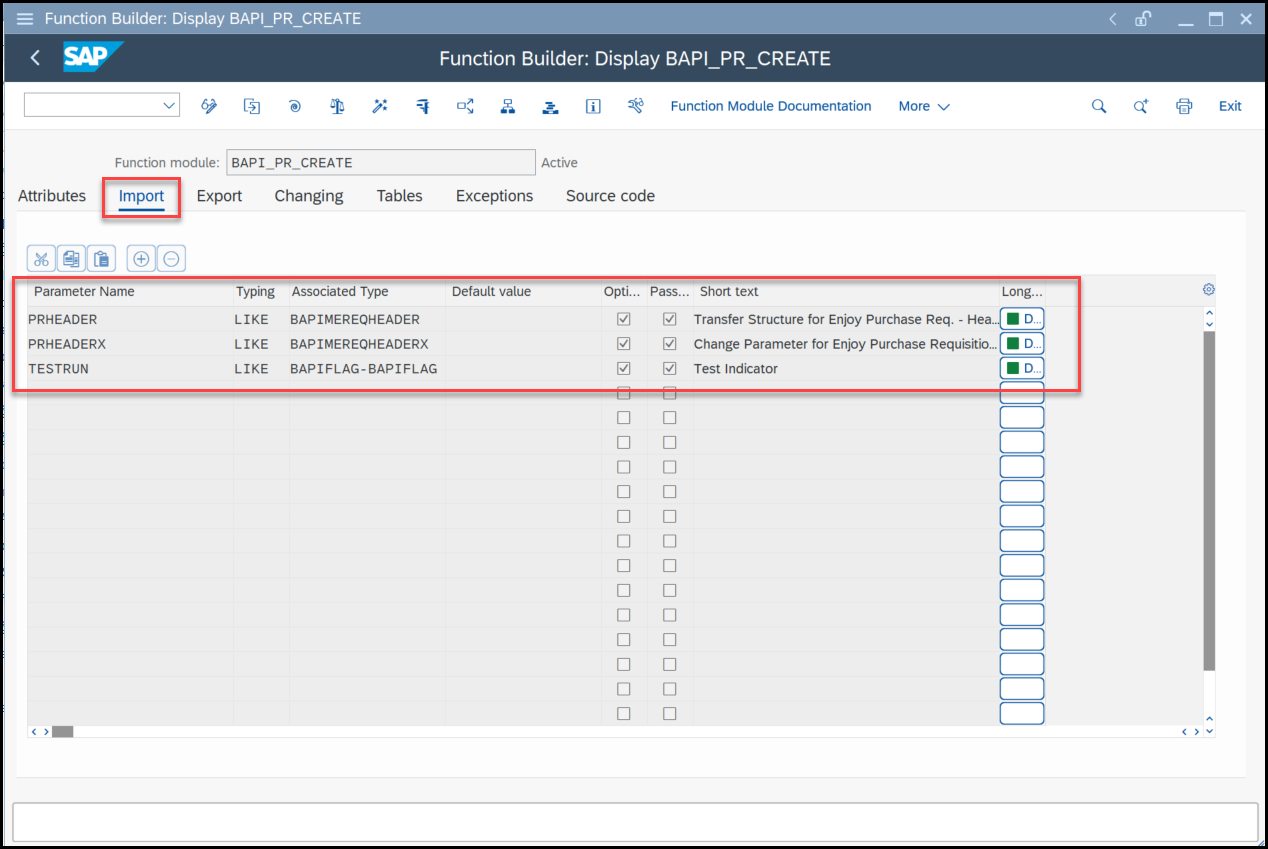
Task: Click the BAPIFLAG-BAPIFLAG associated type cell
Action: (x=367, y=368)
